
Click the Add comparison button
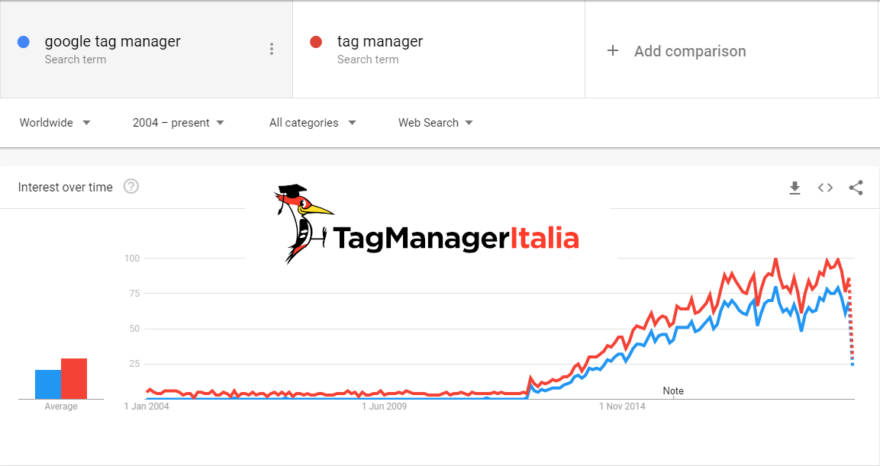tap(689, 51)
